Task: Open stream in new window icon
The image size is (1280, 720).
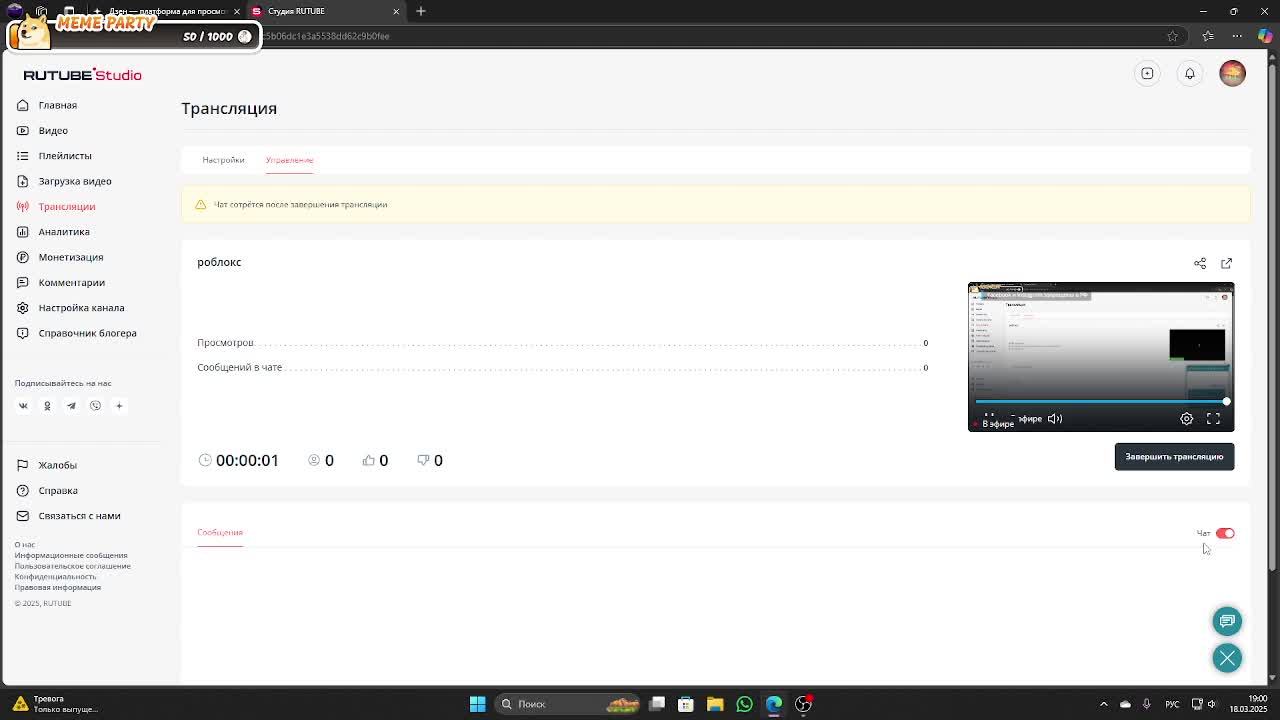Action: (1226, 263)
